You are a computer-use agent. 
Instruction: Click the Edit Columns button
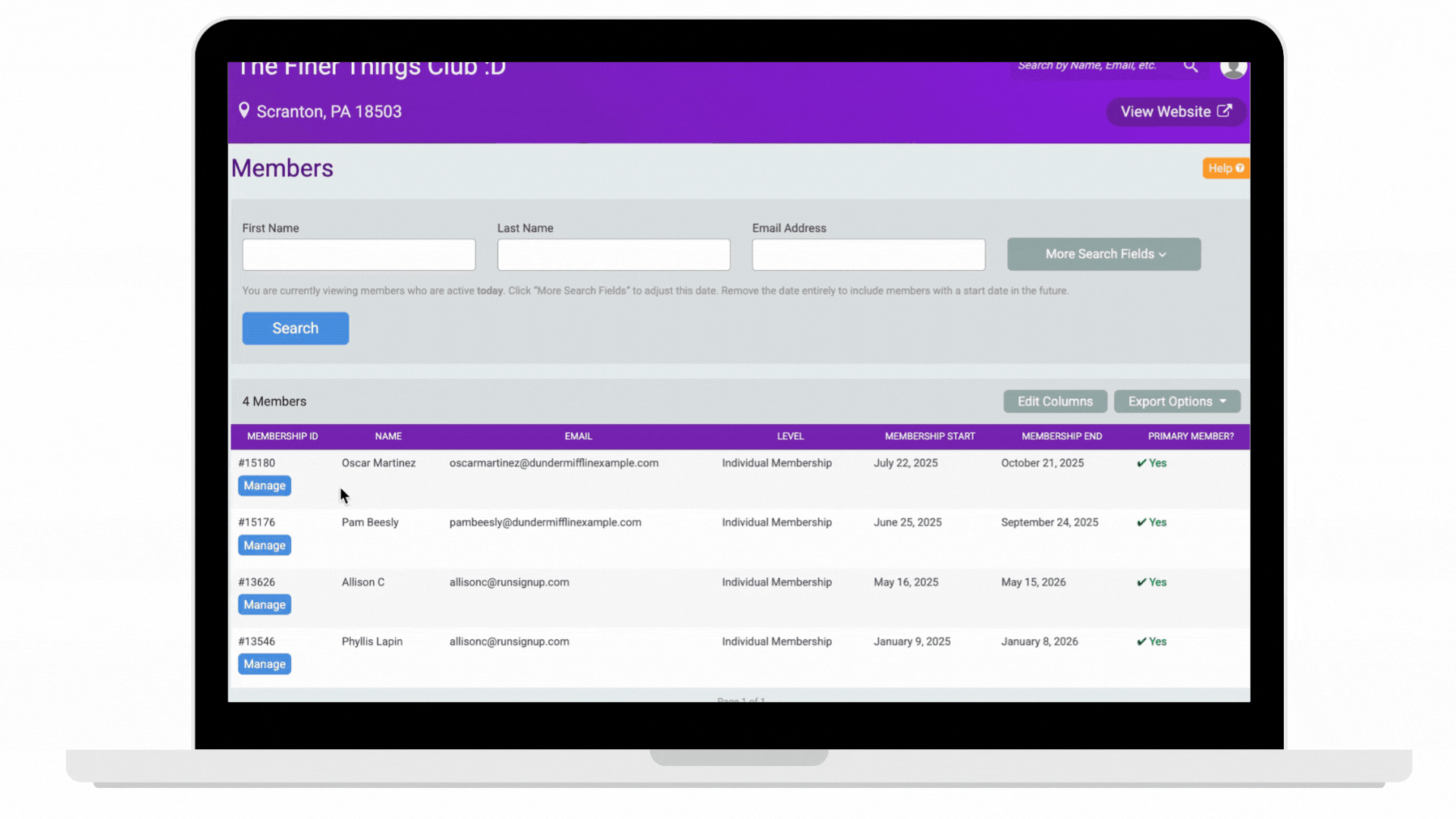click(1055, 401)
